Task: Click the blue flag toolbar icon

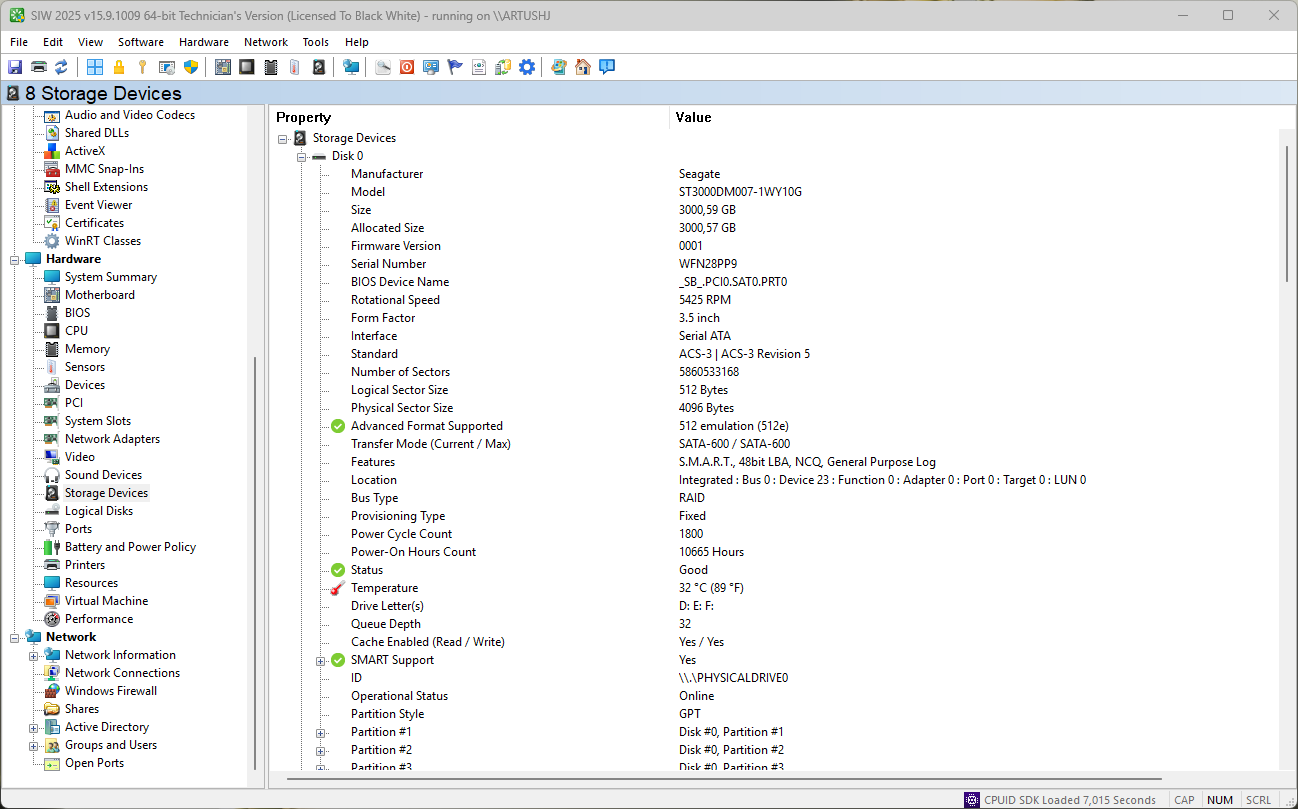Action: coord(455,67)
